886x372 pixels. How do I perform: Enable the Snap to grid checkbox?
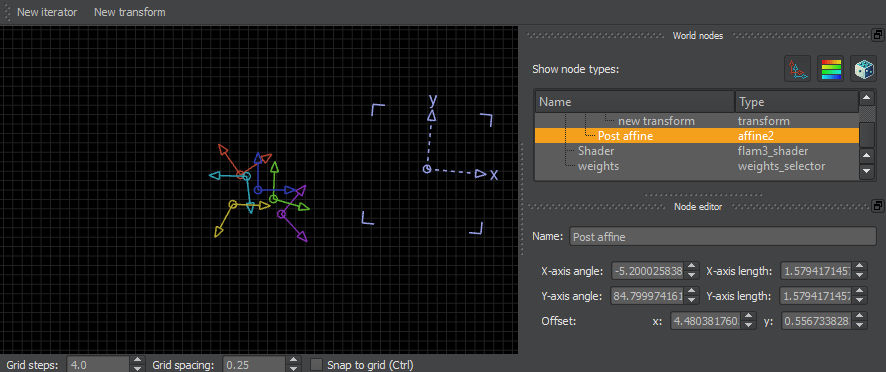tap(317, 365)
